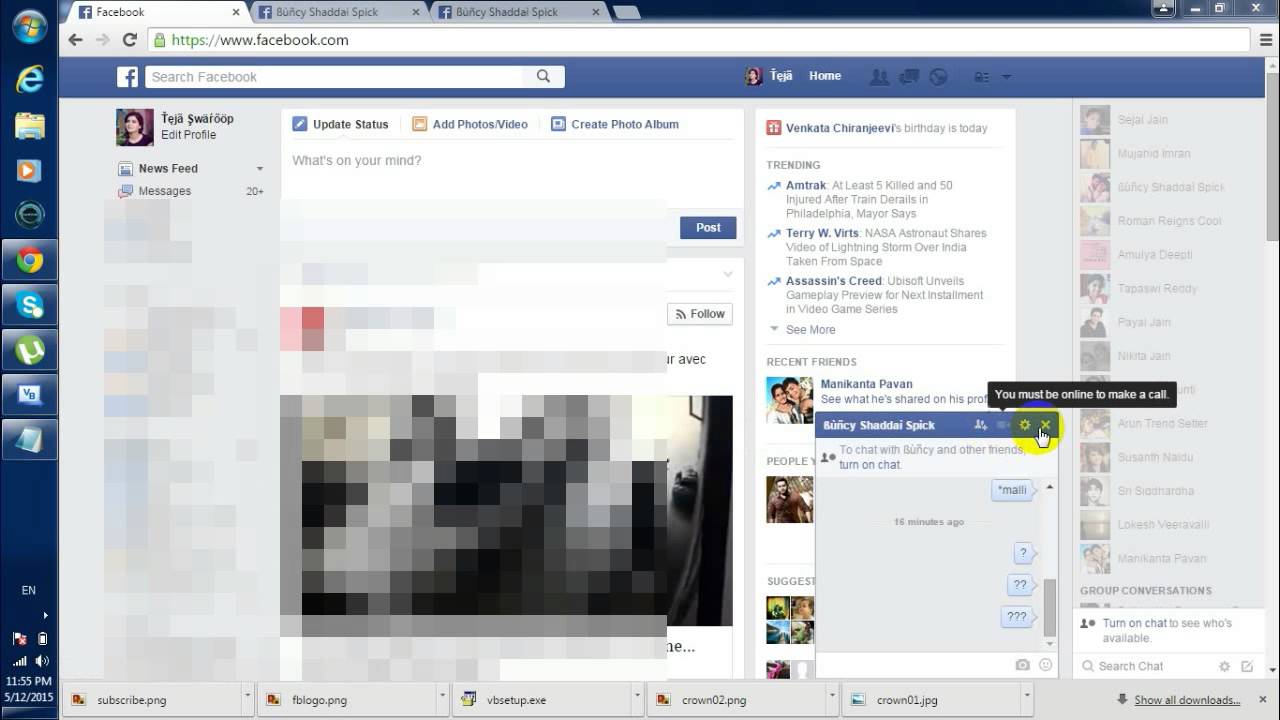The height and width of the screenshot is (720, 1280).
Task: Open Skype from the taskbar
Action: click(29, 304)
